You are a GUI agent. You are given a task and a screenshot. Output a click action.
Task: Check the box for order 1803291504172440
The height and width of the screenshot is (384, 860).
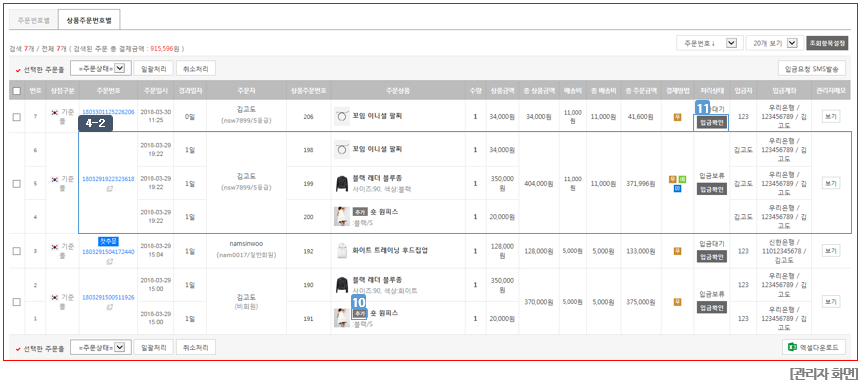click(16, 251)
